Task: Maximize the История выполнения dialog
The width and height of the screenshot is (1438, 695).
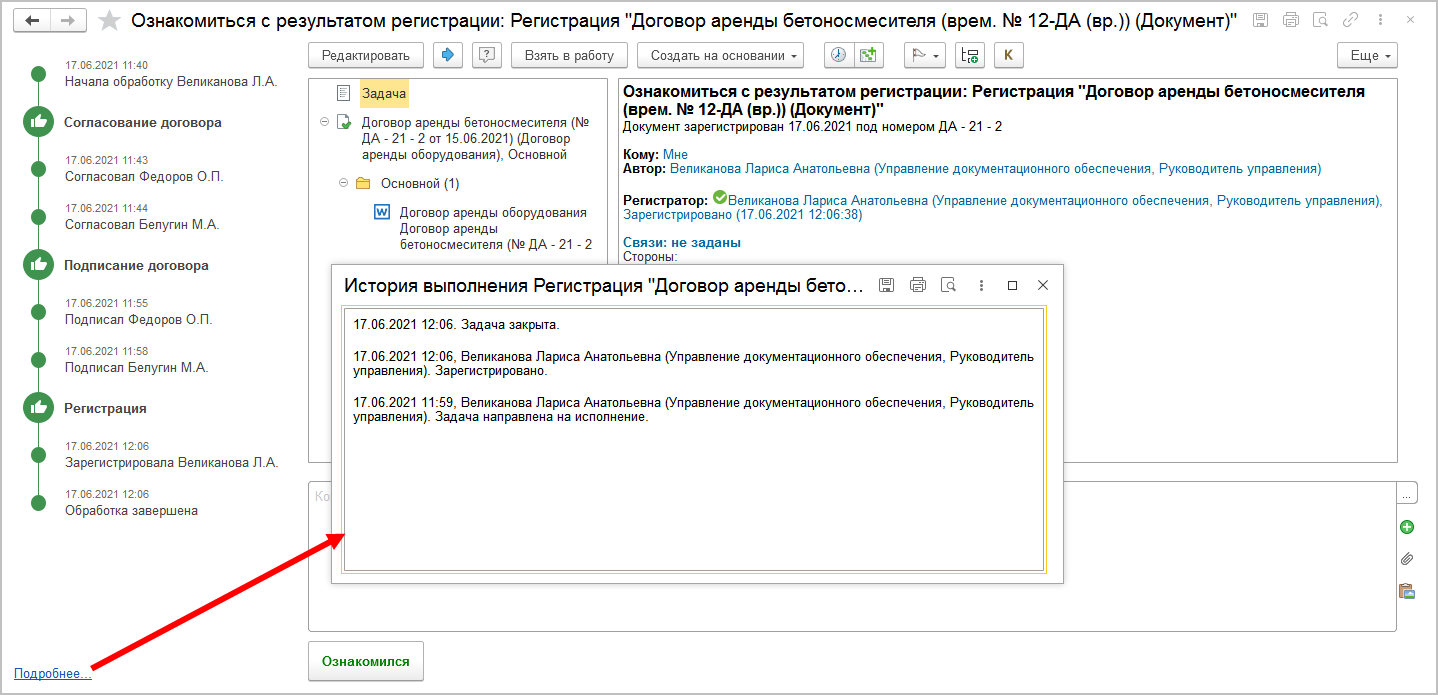Action: [1012, 285]
